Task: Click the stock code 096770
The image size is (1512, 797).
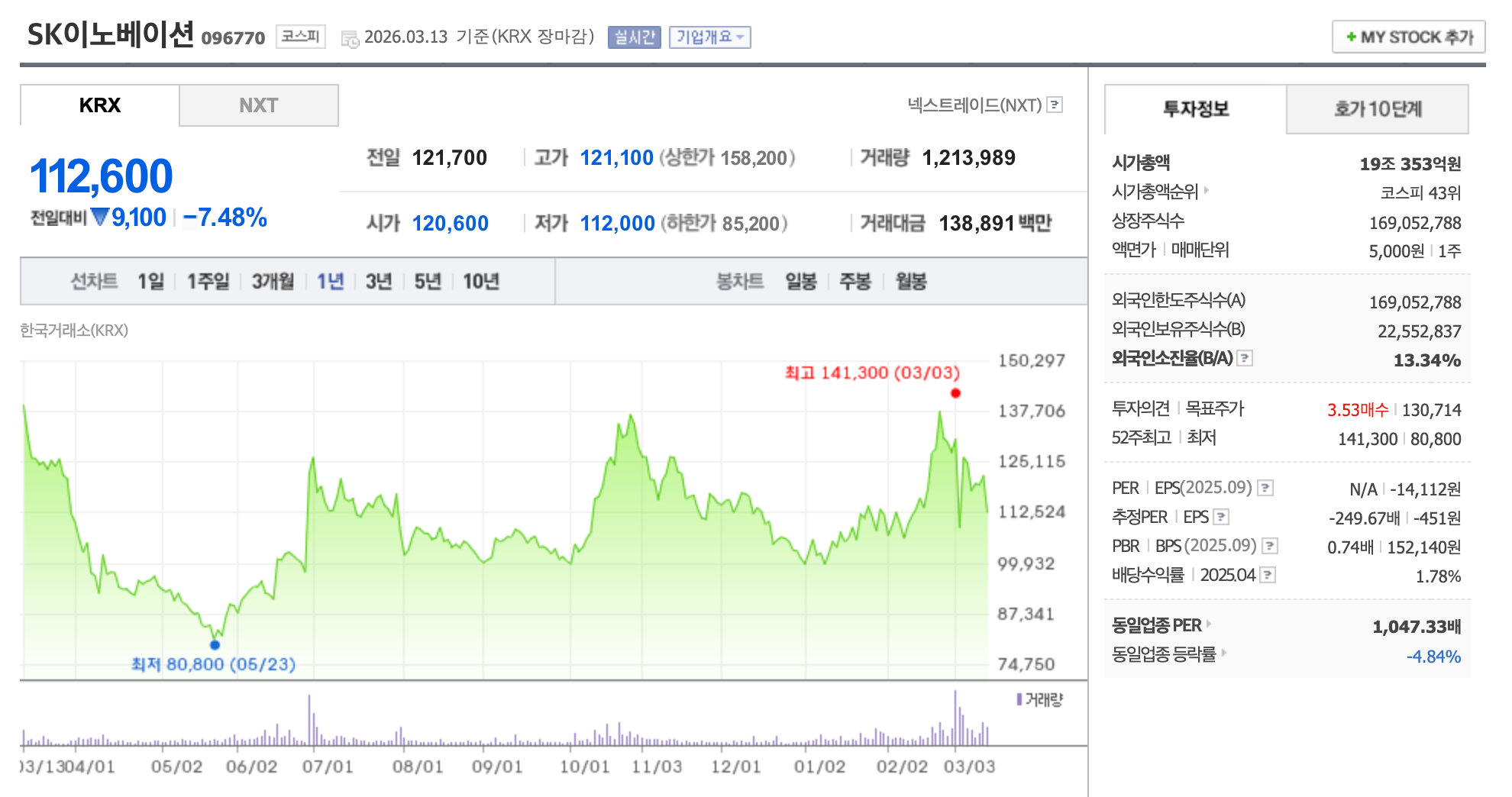Action: (x=233, y=38)
